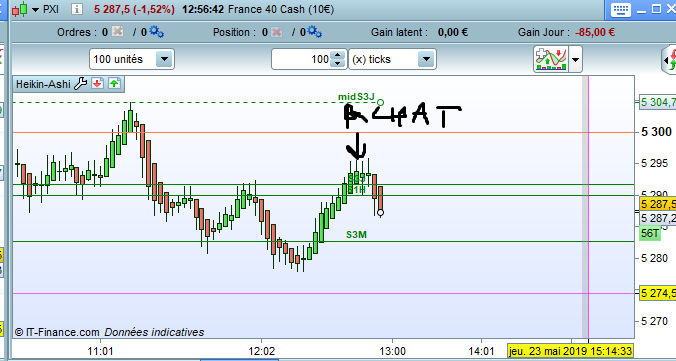Open the Position settings gears icon
This screenshot has height=361, width=676.
[314, 32]
